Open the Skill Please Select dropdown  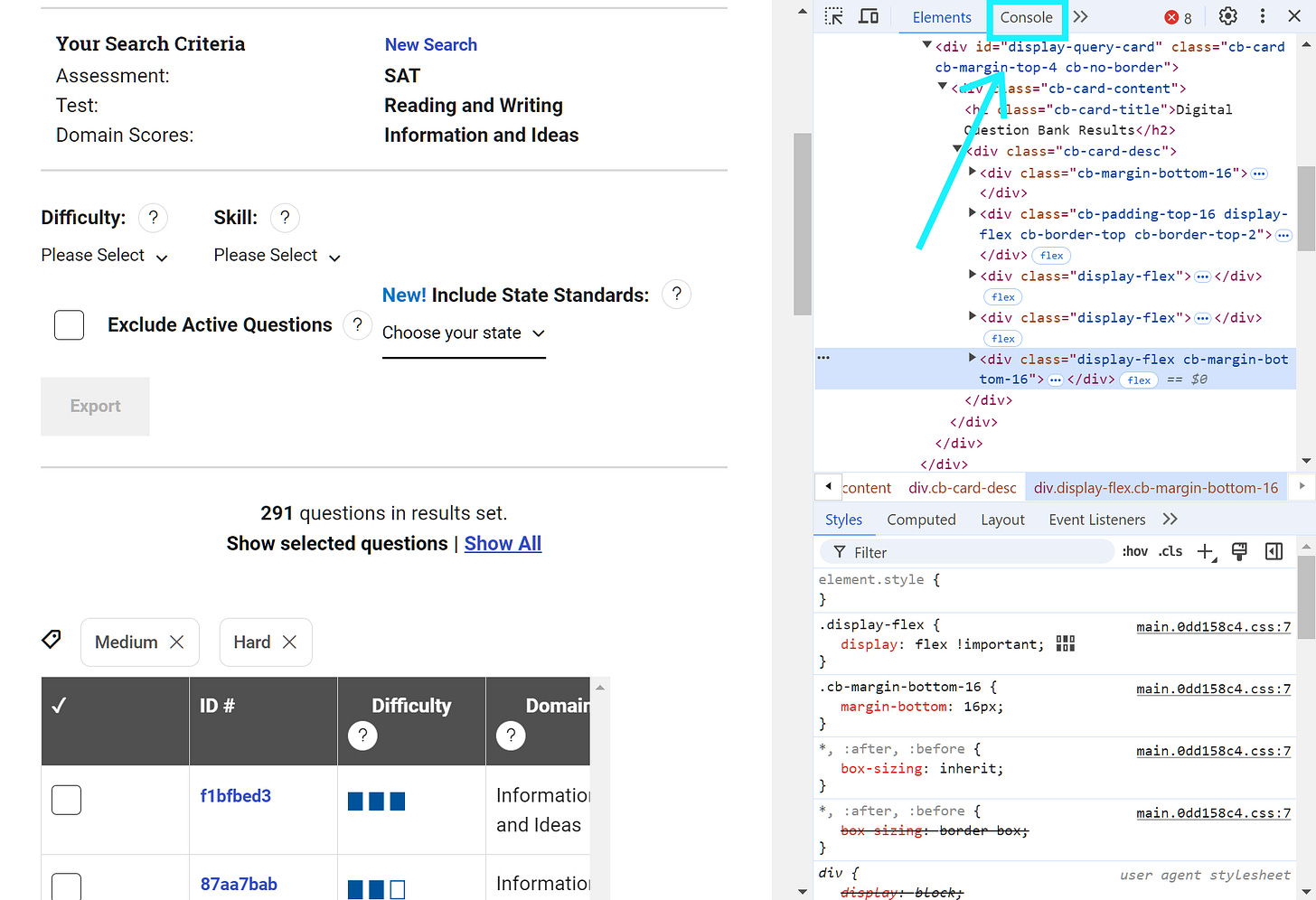(277, 256)
